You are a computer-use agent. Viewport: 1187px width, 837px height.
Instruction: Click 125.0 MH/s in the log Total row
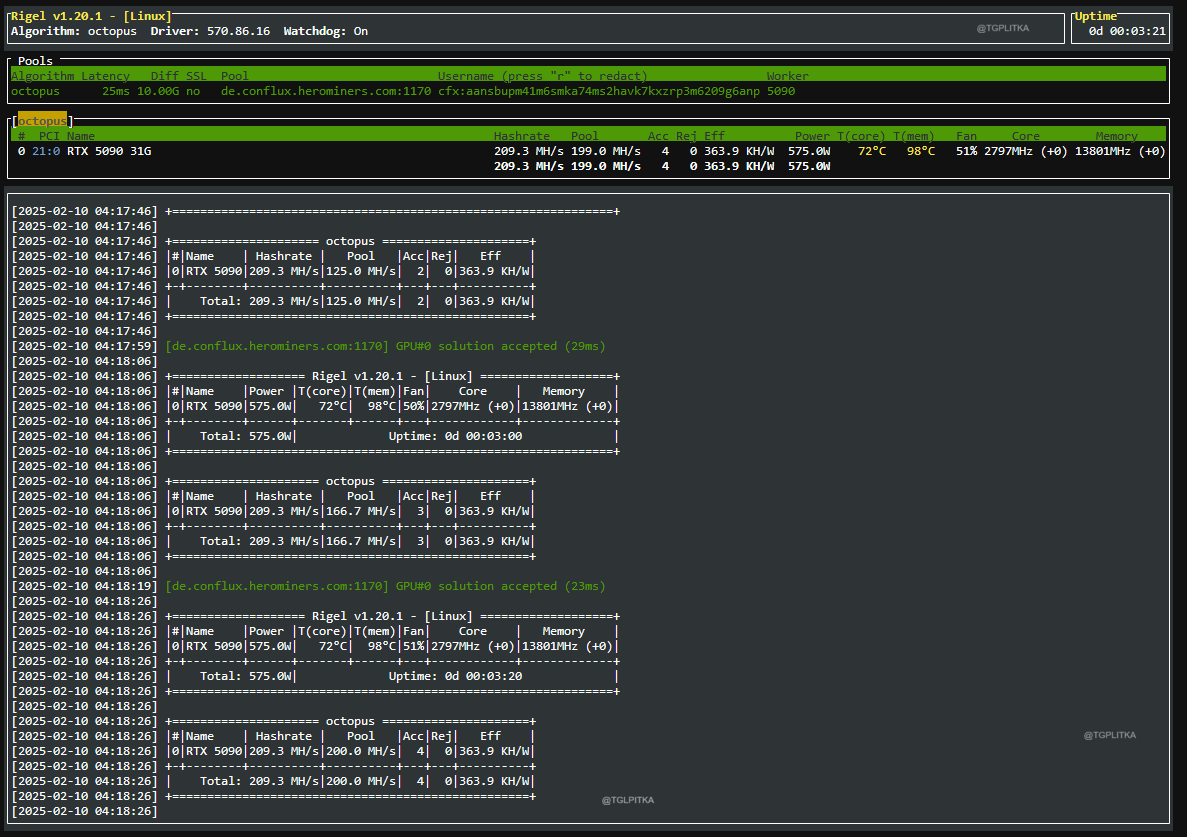(360, 301)
